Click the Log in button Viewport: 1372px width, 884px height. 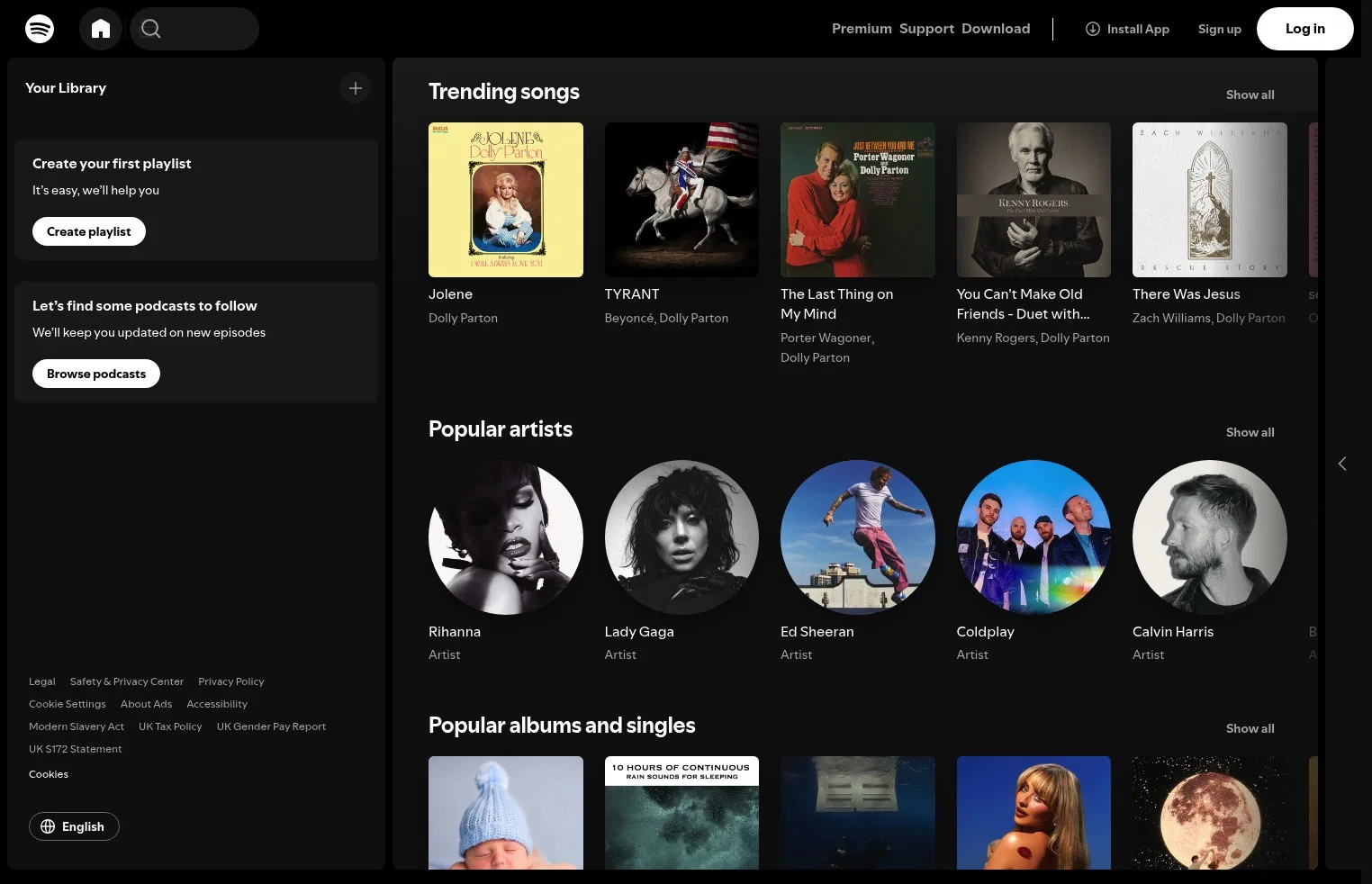1305,29
